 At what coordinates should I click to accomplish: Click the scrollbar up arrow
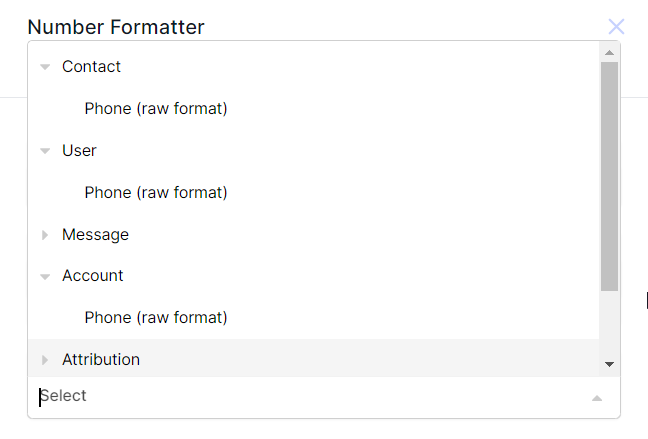(609, 51)
